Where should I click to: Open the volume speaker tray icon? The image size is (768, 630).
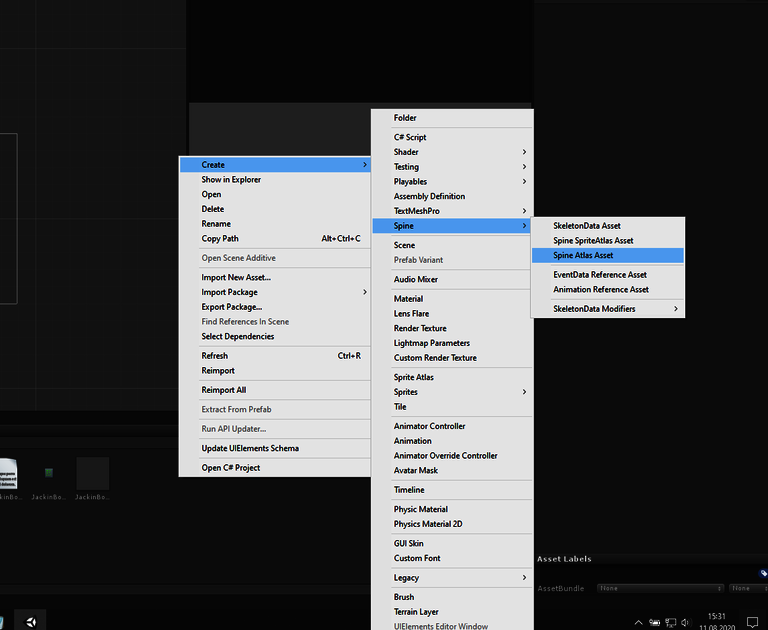tap(685, 623)
